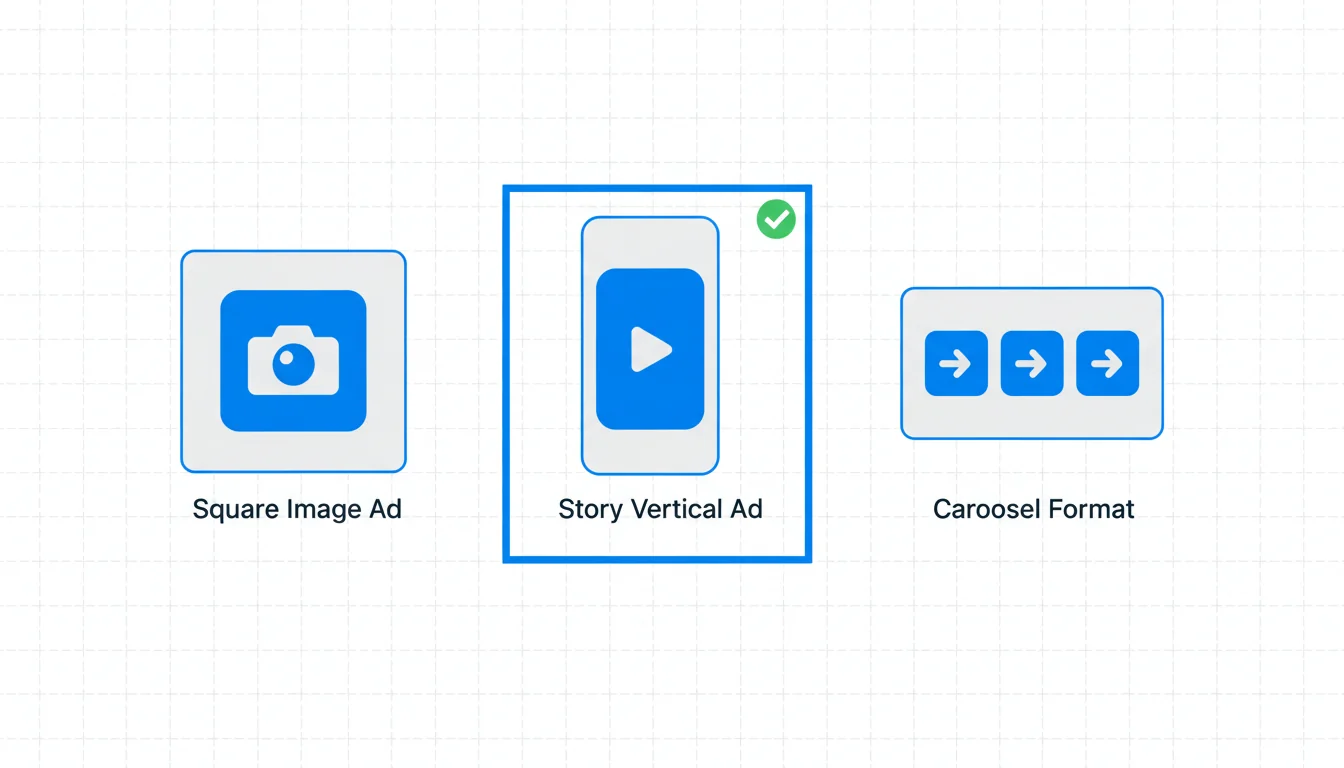This screenshot has height=768, width=1344.
Task: Click the "Story Vertical Ad" label
Action: pos(660,509)
